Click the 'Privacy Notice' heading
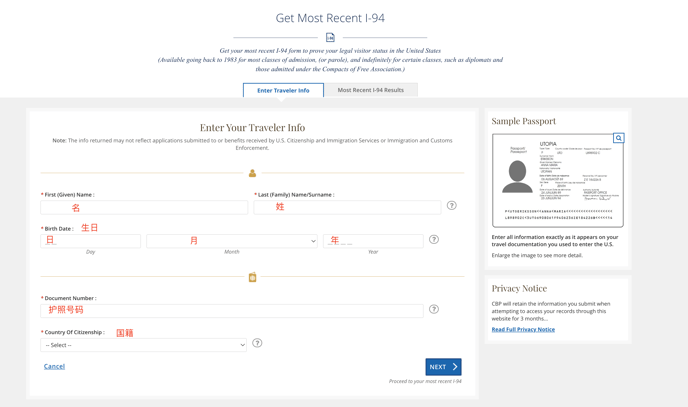Viewport: 688px width, 407px height. pyautogui.click(x=519, y=289)
